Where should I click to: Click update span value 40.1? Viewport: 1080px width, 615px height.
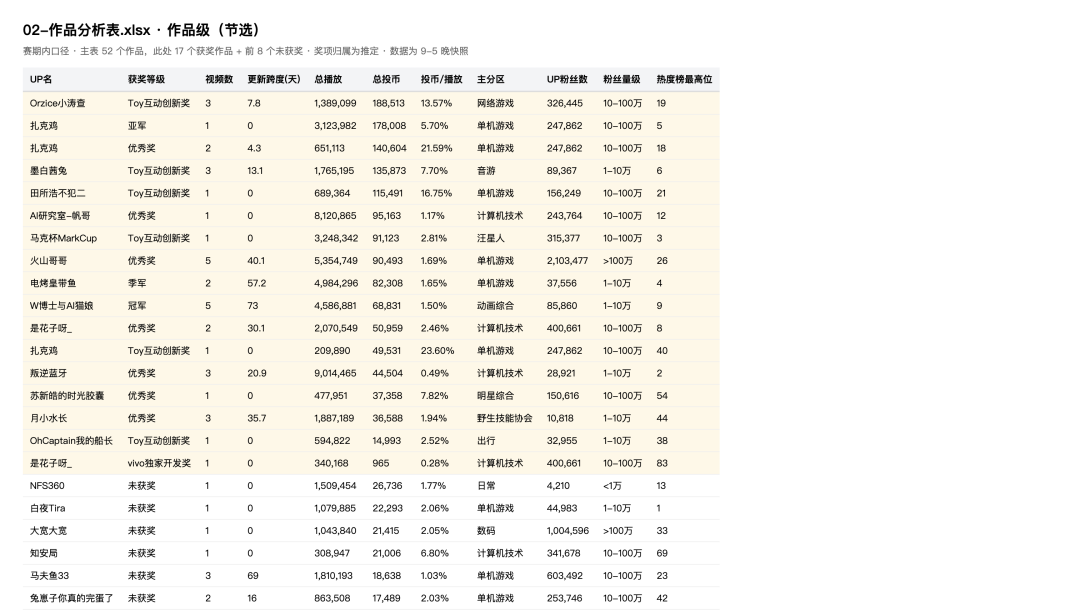click(x=256, y=261)
